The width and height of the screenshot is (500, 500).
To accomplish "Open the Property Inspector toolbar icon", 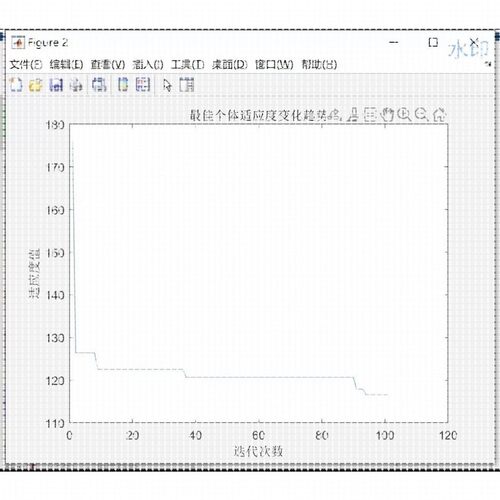I will coord(187,85).
